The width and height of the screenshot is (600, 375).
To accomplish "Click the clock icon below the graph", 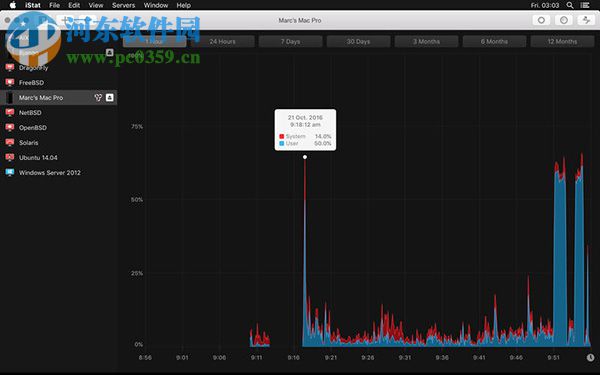I will click(590, 357).
